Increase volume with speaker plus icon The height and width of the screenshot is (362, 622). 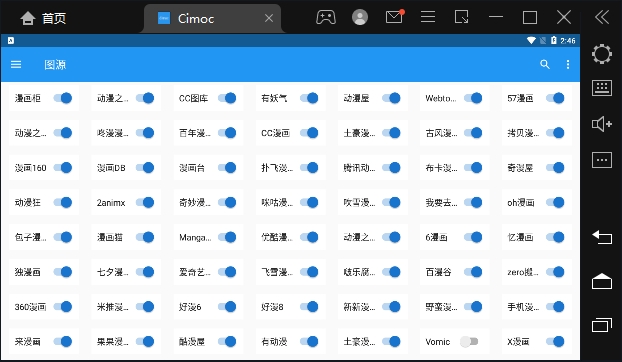pyautogui.click(x=602, y=124)
